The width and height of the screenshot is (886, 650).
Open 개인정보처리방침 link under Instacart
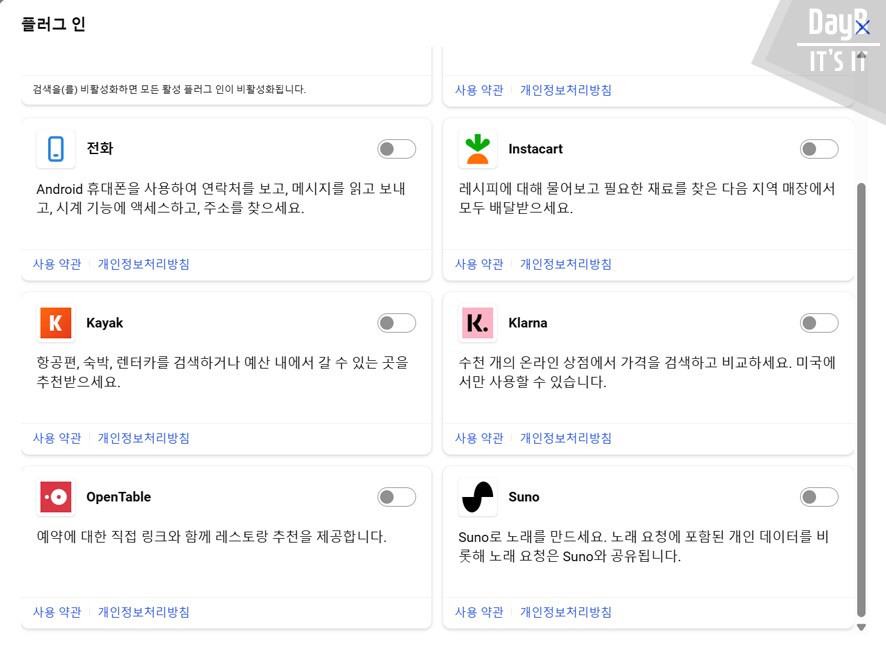565,264
